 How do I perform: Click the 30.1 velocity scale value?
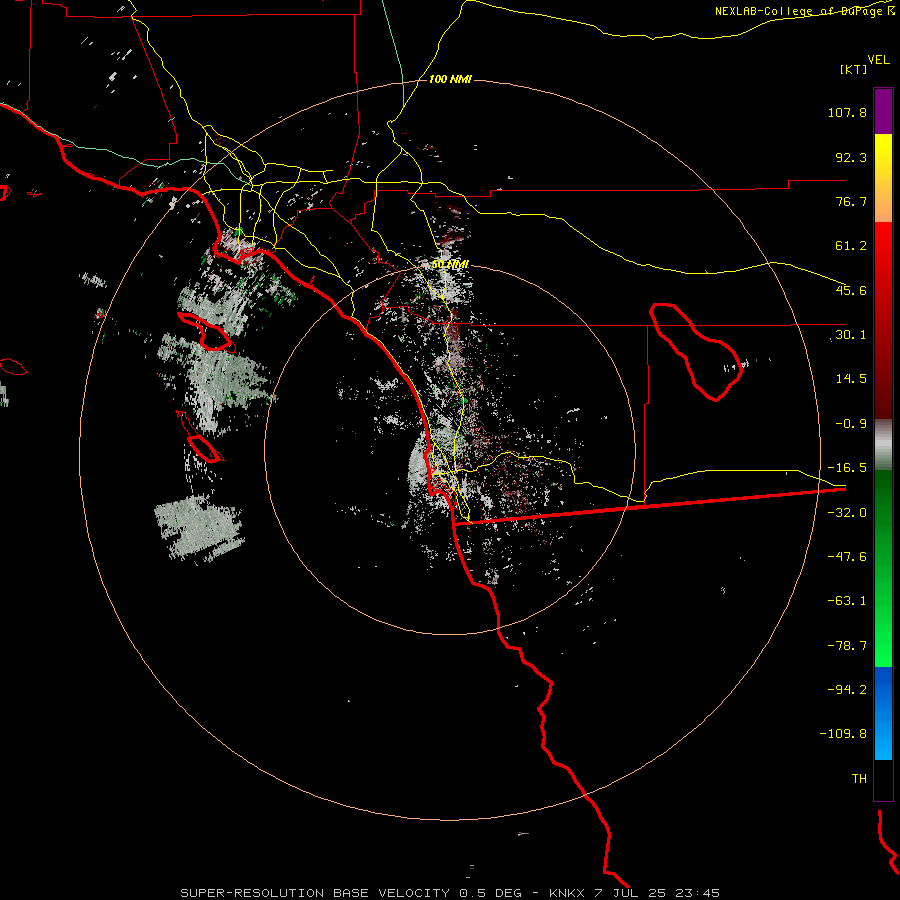[851, 335]
